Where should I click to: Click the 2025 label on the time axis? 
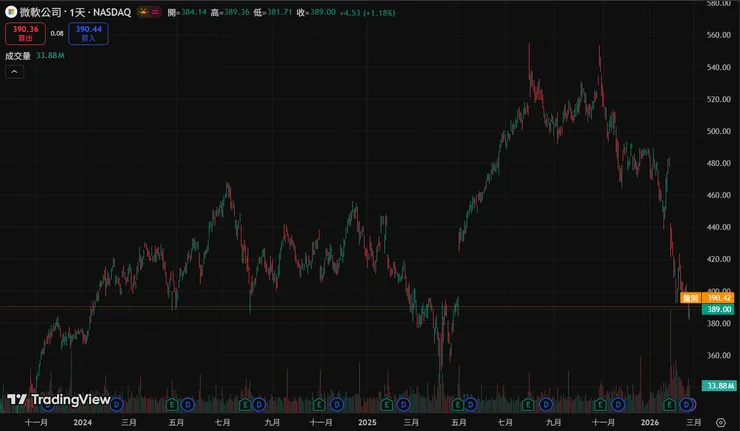pyautogui.click(x=367, y=423)
